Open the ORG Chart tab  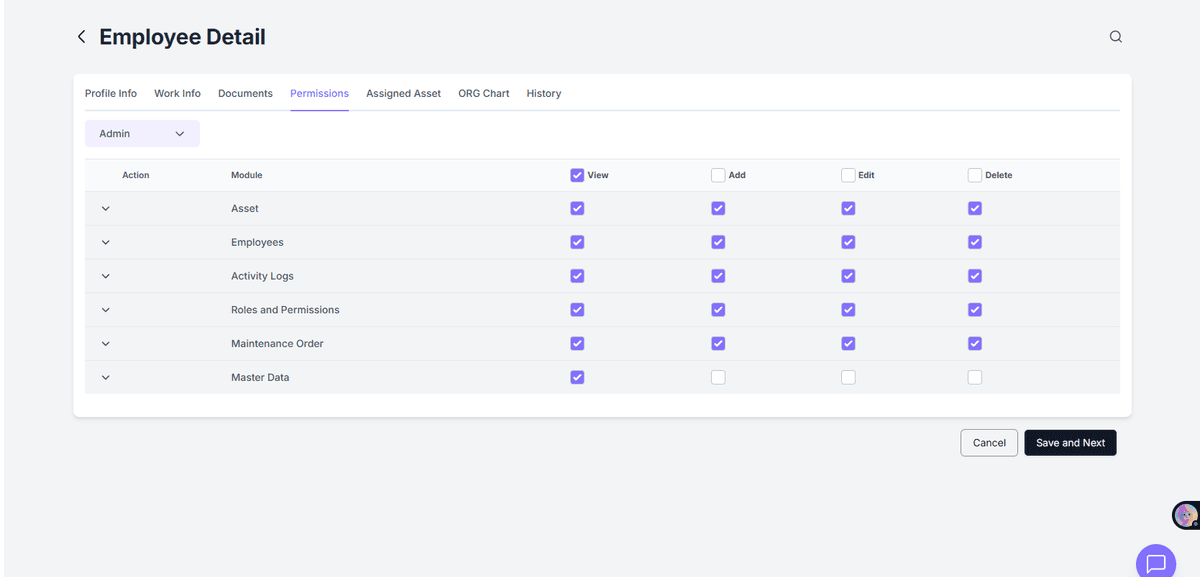click(483, 93)
